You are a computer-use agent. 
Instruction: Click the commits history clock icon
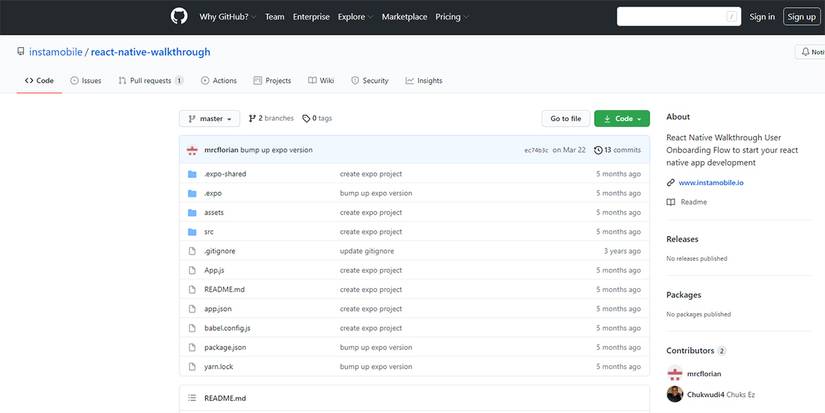(598, 150)
